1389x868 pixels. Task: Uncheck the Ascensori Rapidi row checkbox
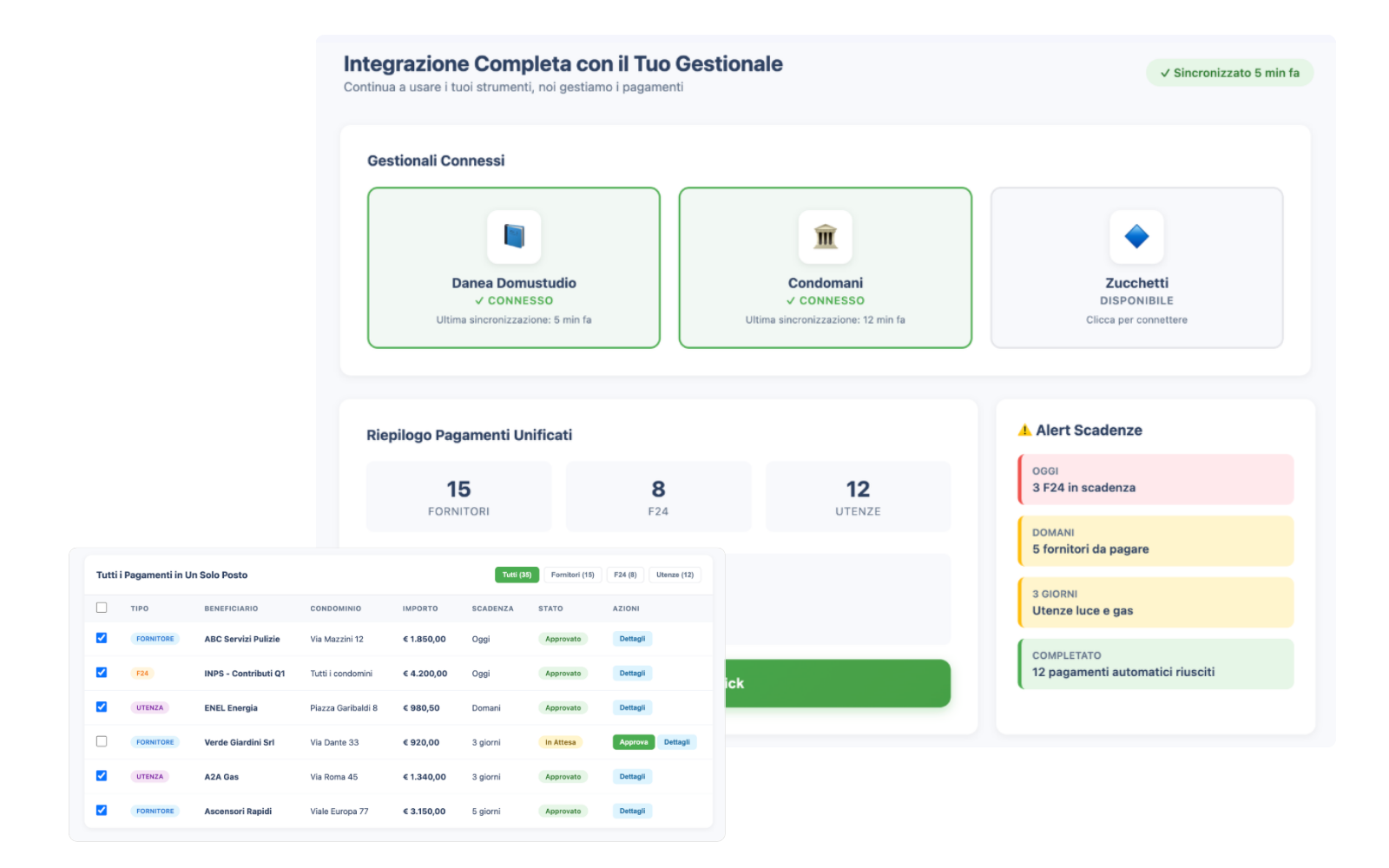tap(102, 810)
